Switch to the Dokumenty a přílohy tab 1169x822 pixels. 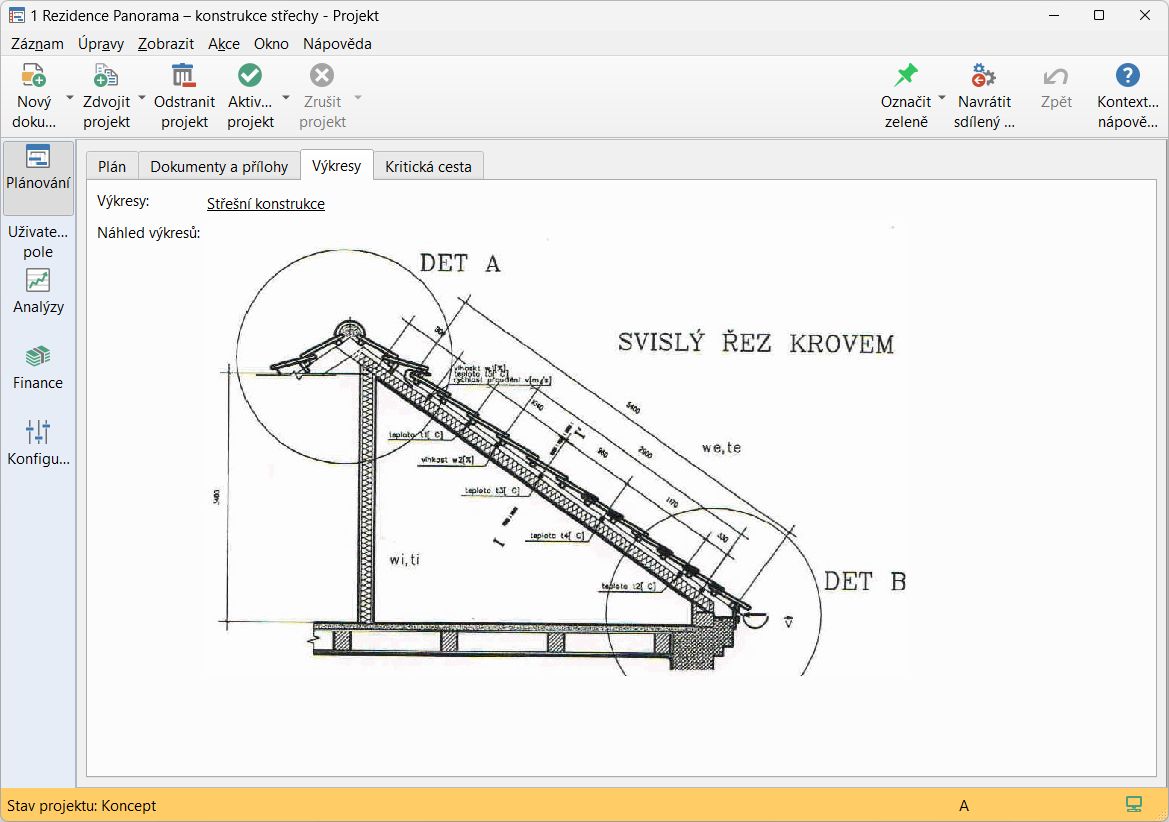[x=219, y=167]
